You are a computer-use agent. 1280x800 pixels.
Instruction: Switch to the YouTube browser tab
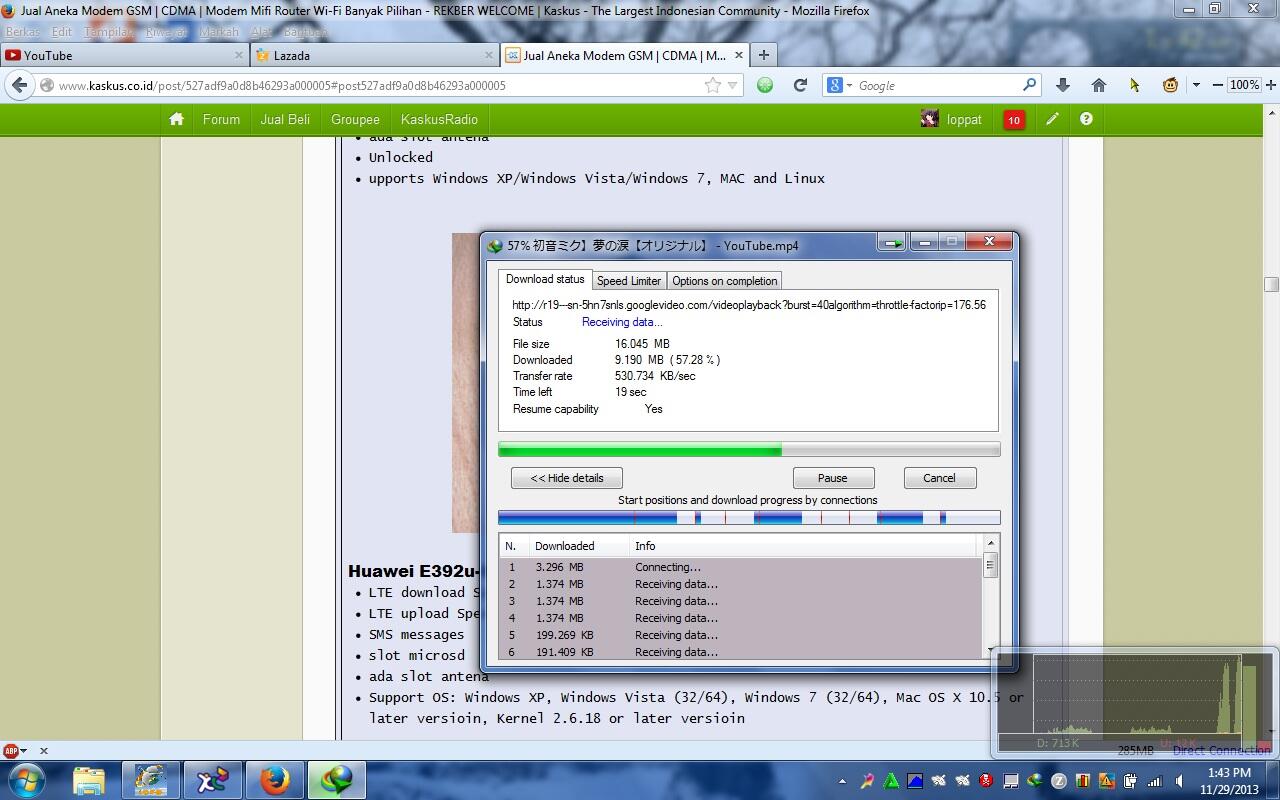coord(123,55)
